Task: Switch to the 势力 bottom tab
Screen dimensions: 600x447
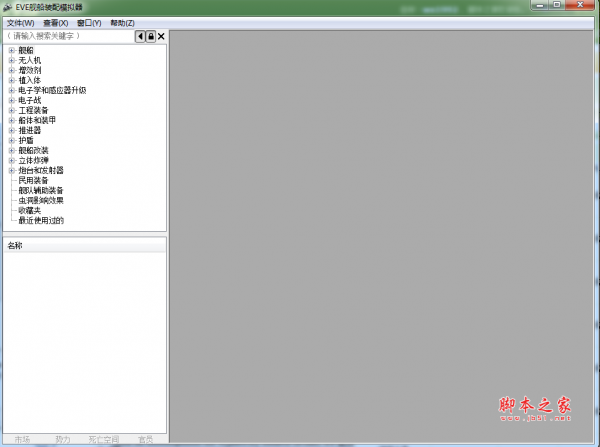Action: [63, 439]
